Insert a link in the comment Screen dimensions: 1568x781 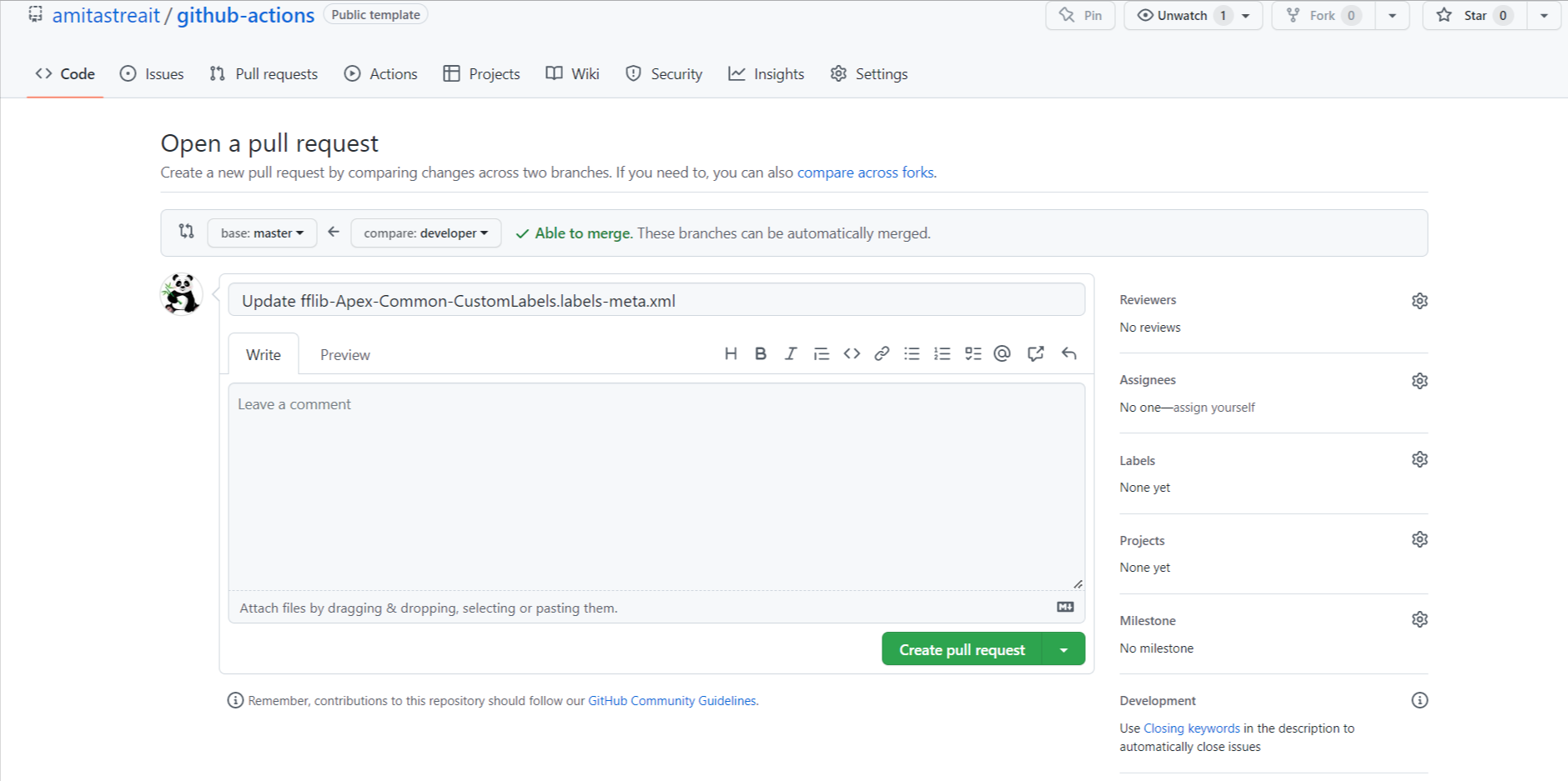pos(882,353)
